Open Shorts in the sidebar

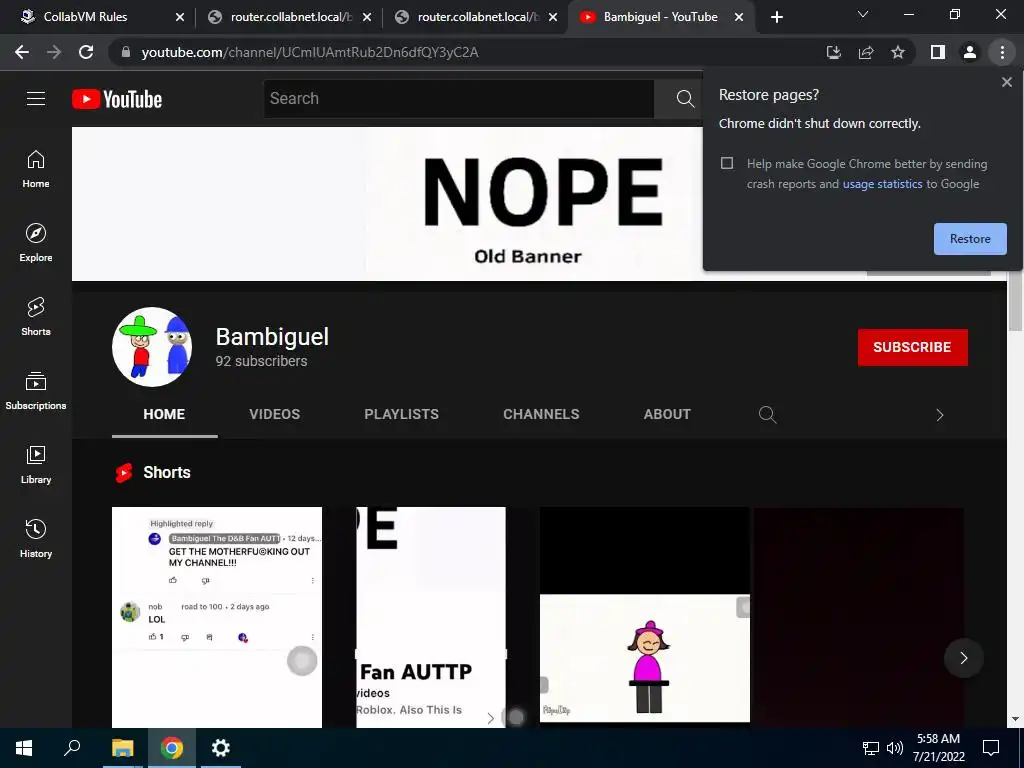tap(36, 317)
